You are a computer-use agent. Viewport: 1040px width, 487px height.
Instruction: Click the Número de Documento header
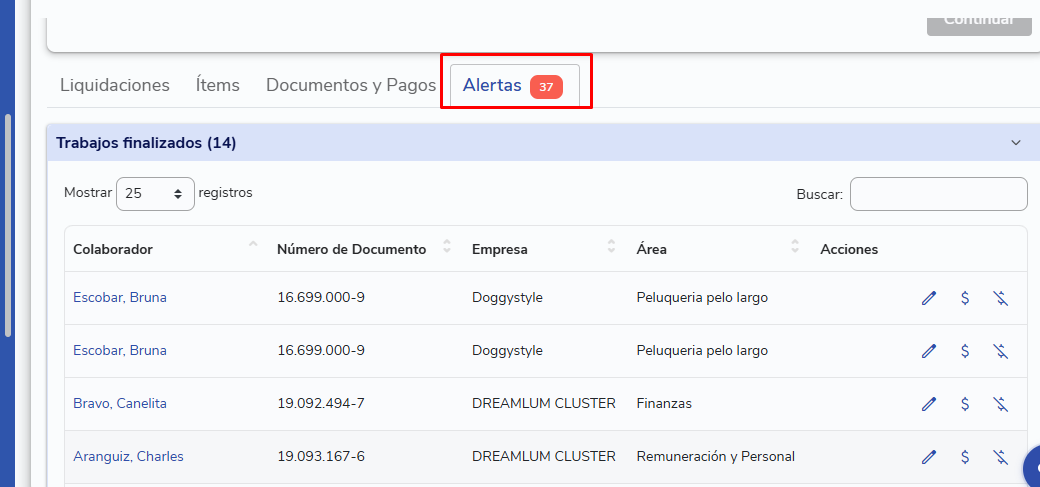(352, 249)
